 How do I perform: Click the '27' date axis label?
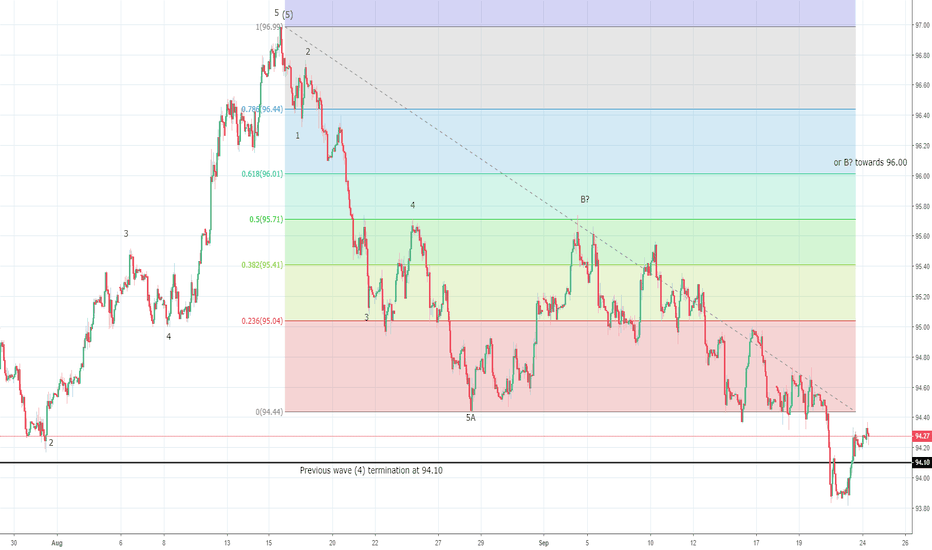[x=438, y=543]
